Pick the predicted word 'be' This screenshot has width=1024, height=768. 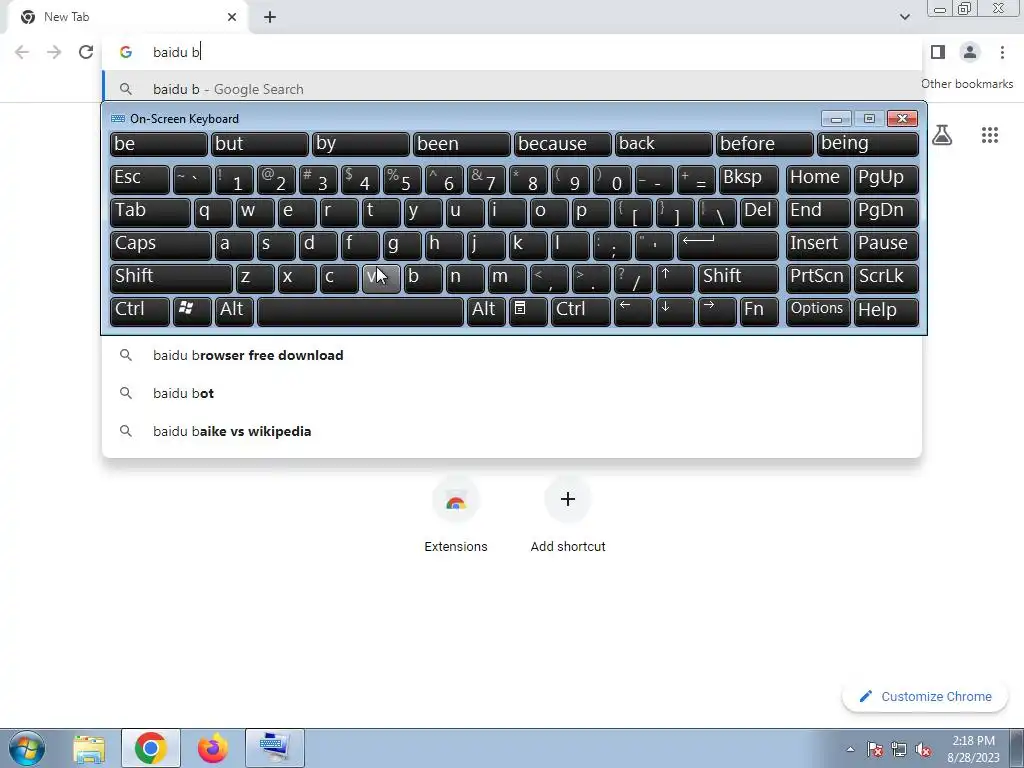click(159, 144)
